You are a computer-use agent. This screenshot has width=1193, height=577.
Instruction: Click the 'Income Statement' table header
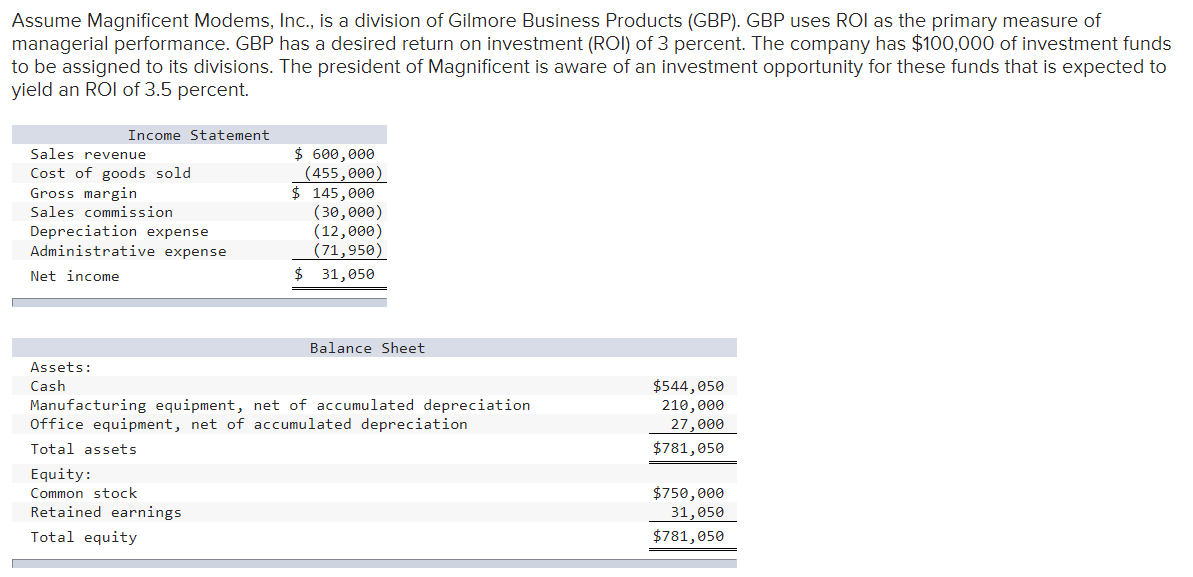coord(199,135)
